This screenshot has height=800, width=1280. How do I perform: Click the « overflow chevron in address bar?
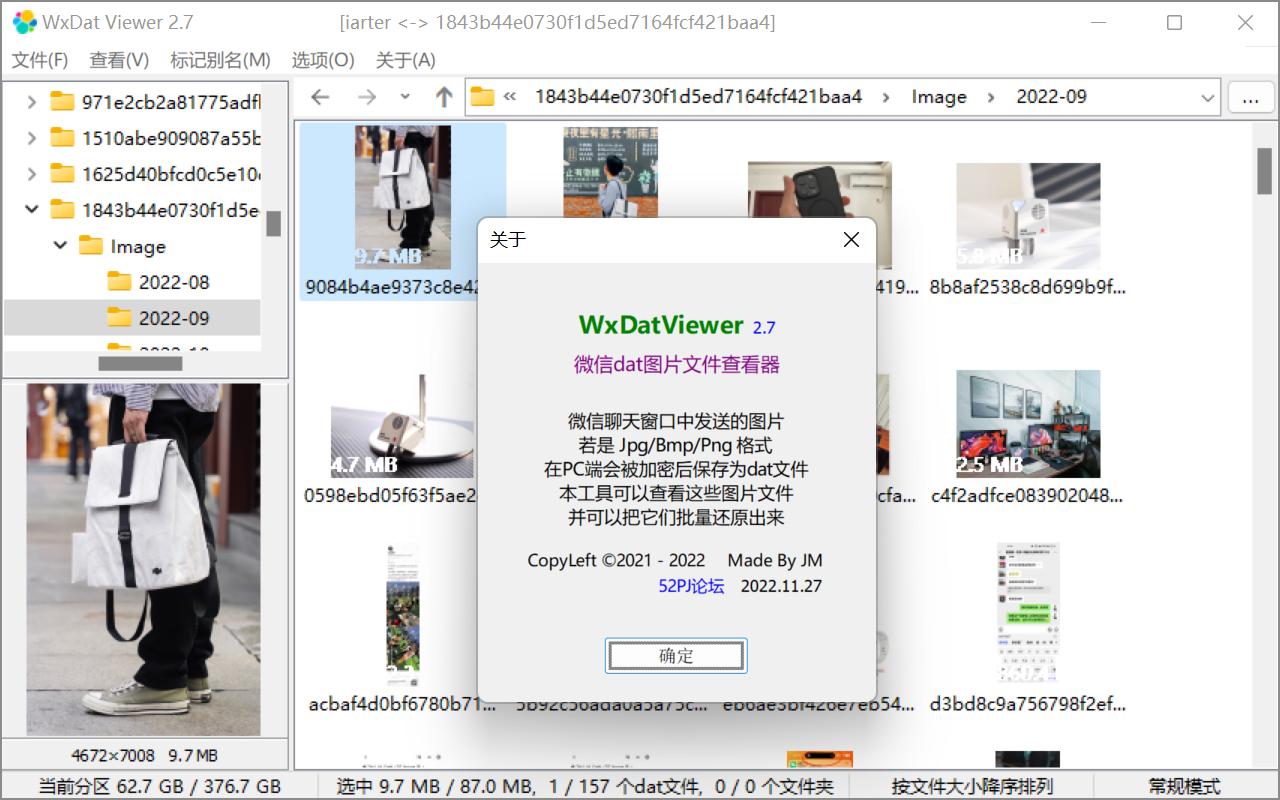click(510, 97)
